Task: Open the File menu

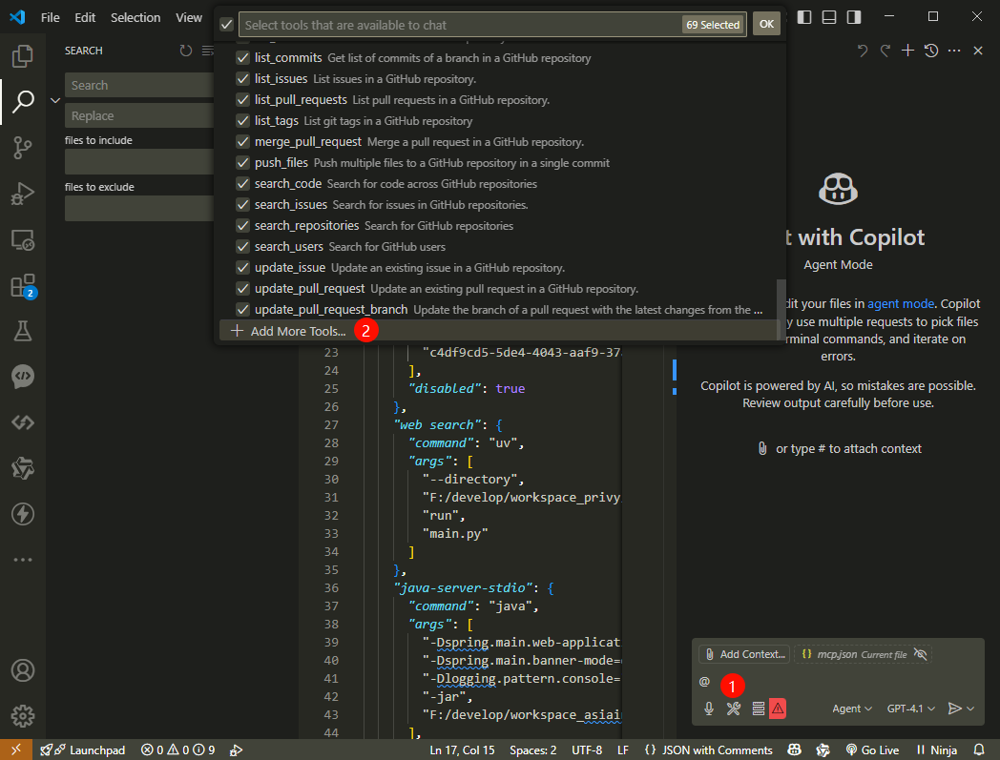Action: click(50, 17)
